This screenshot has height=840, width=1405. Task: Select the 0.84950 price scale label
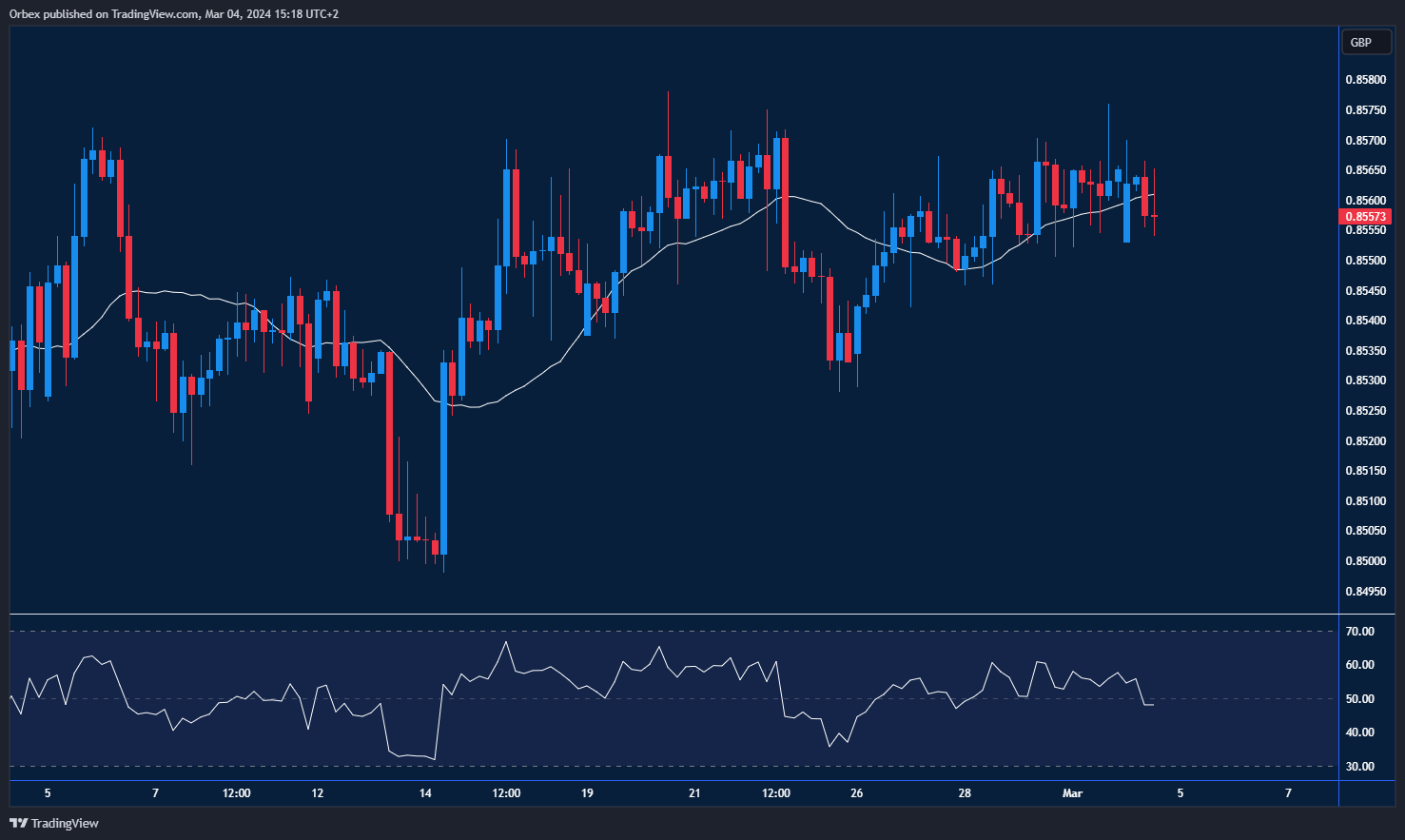pyautogui.click(x=1364, y=592)
